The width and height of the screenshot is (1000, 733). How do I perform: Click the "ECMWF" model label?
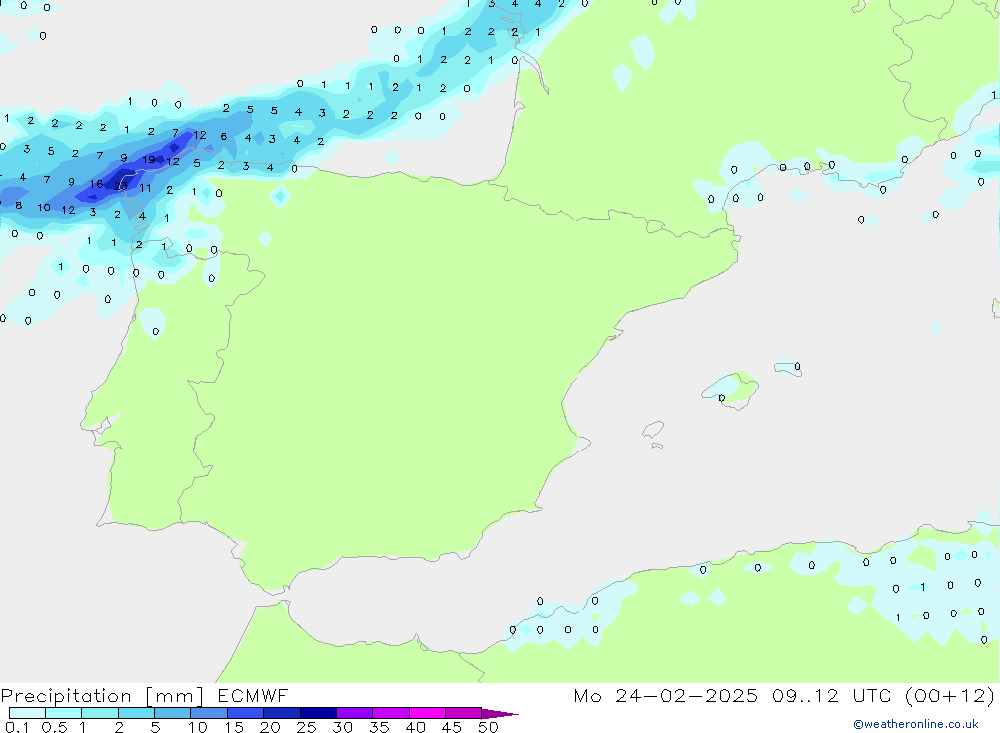click(x=253, y=695)
